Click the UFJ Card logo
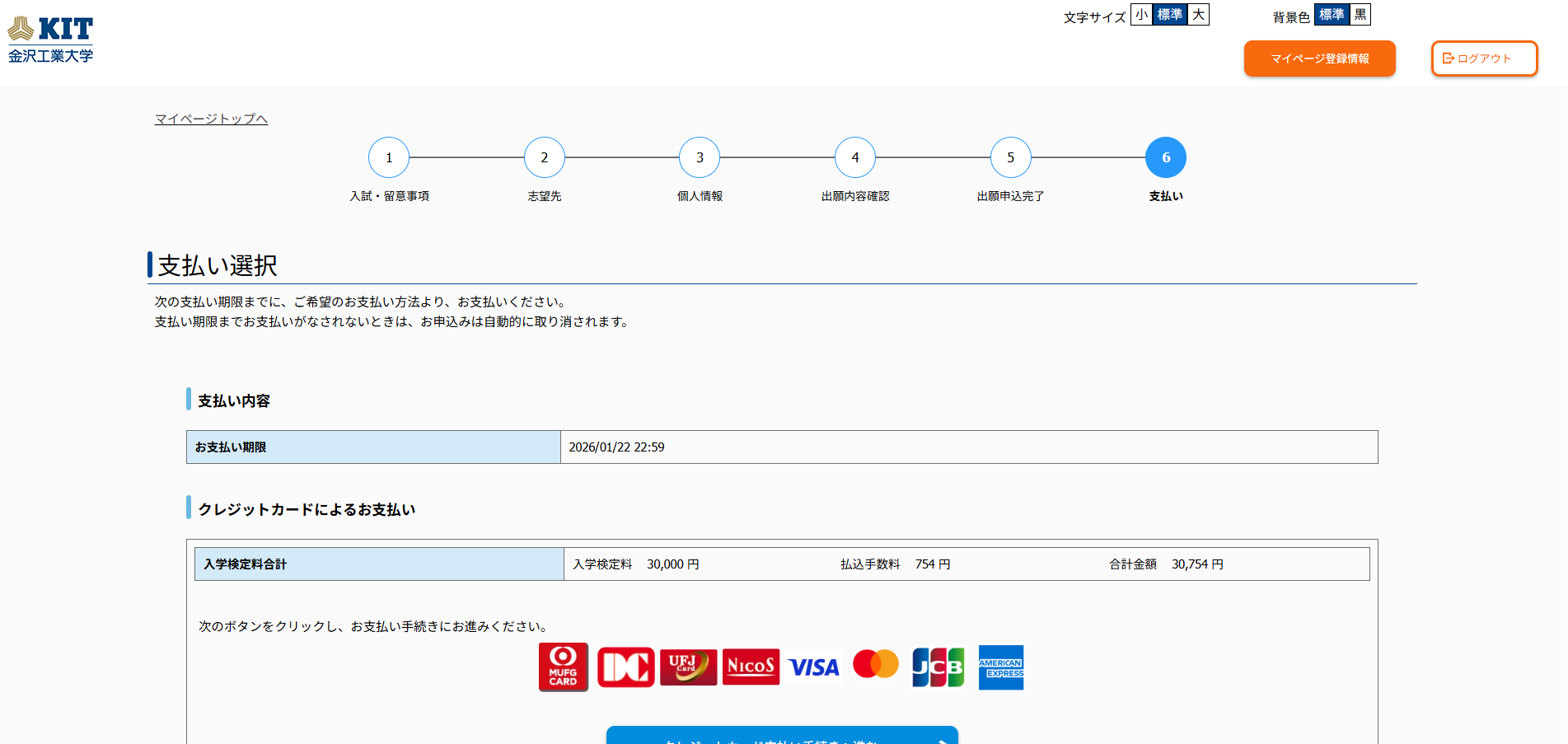 [x=688, y=667]
